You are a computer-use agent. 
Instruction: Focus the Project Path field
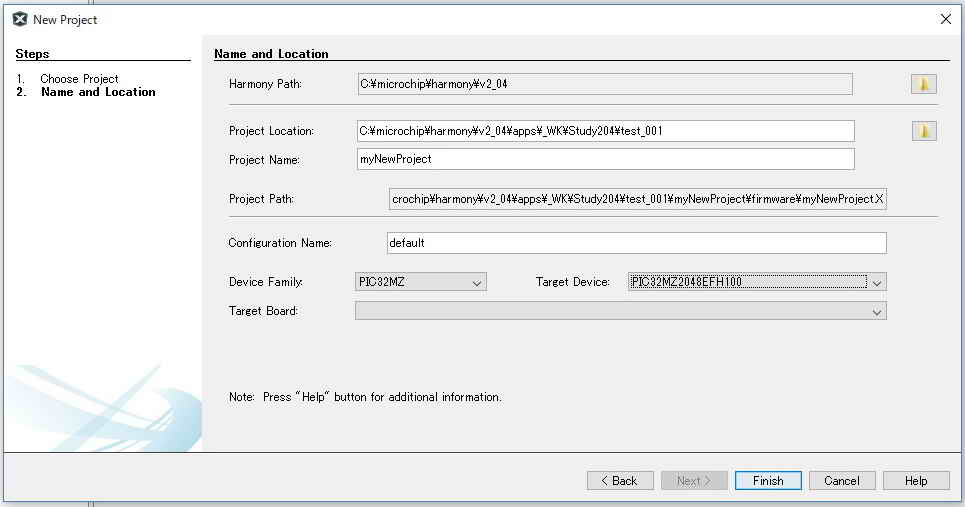tap(638, 199)
